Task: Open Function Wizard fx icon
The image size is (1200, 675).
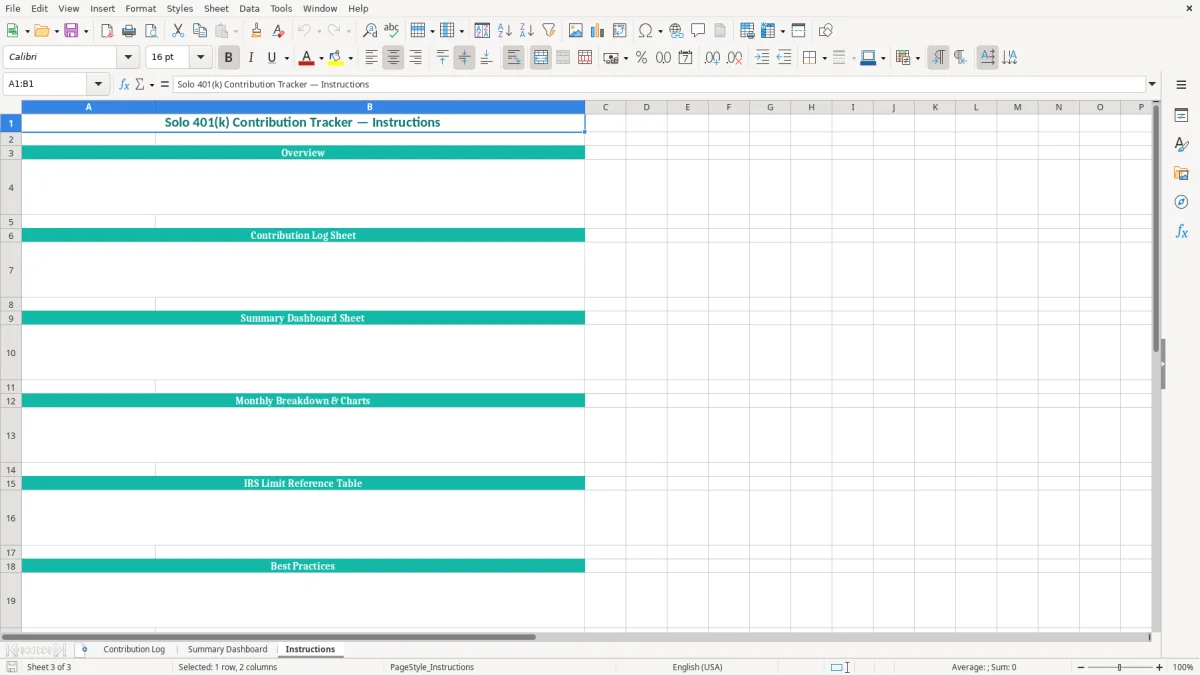Action: pos(124,85)
